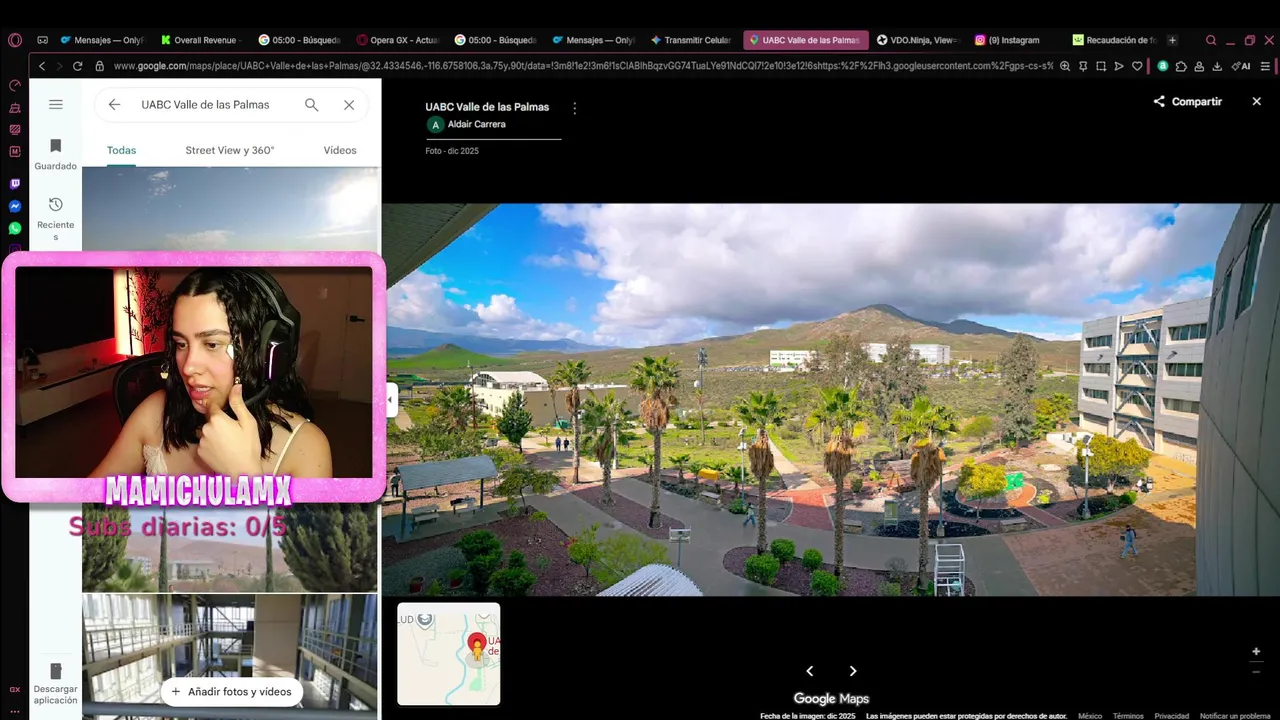The width and height of the screenshot is (1280, 720).
Task: Switch to Transmitir Celular browser tab
Action: (691, 40)
